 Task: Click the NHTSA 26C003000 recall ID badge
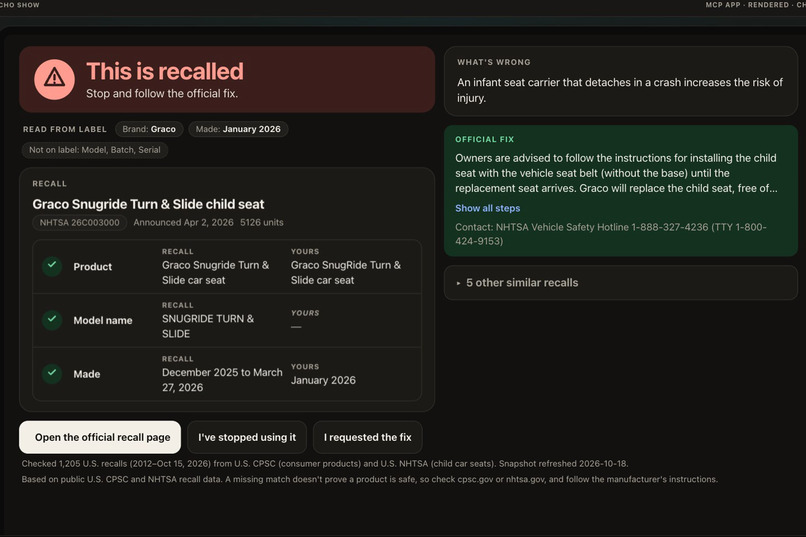[x=80, y=223]
